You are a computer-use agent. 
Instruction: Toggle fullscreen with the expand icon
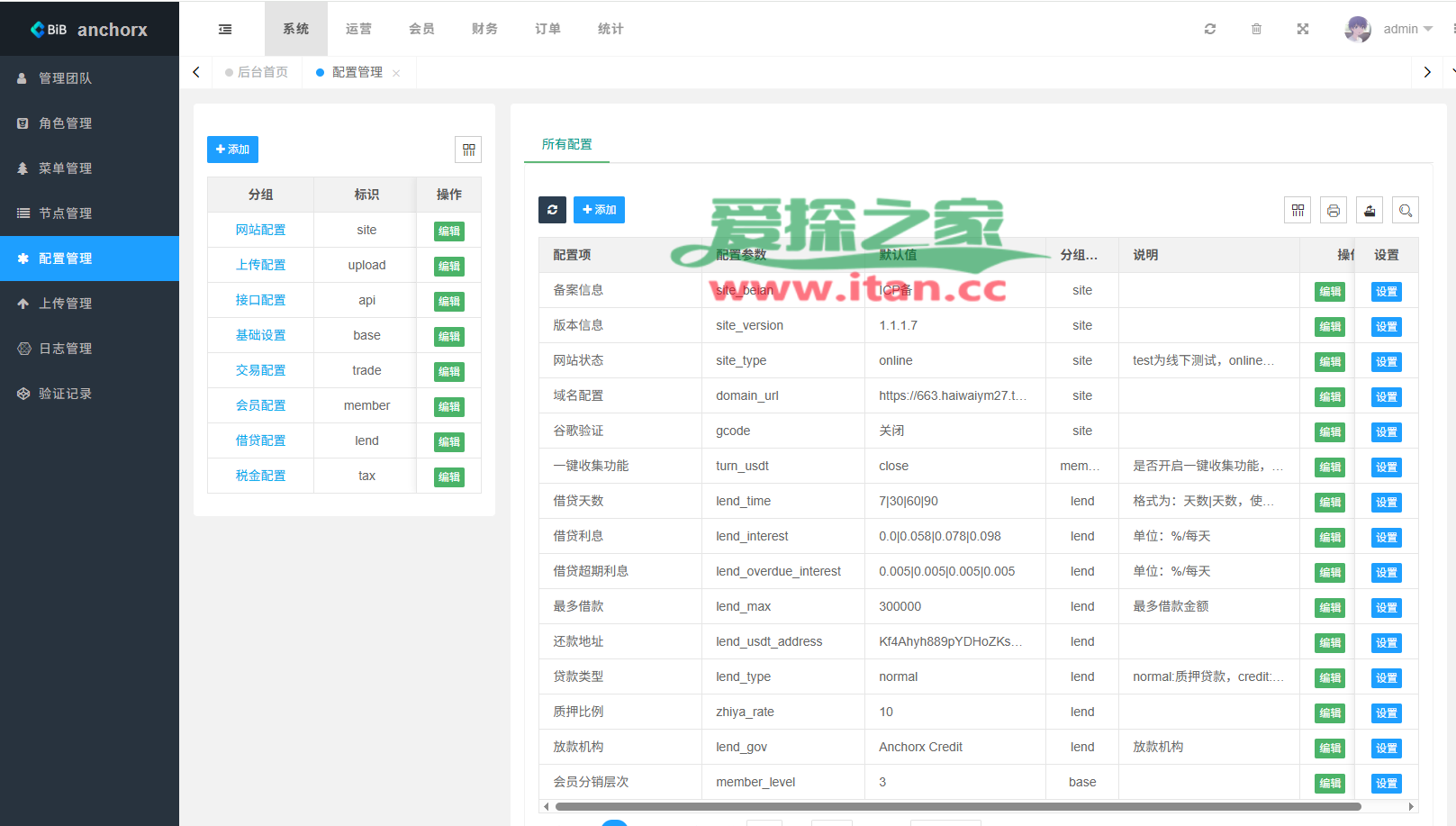click(1303, 29)
